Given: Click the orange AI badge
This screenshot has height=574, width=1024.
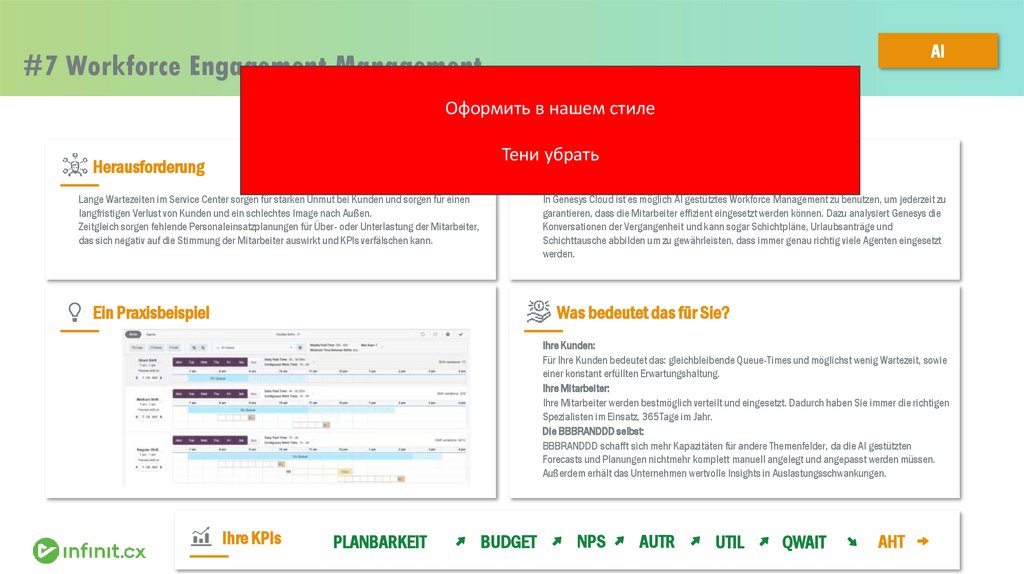Looking at the screenshot, I should [x=938, y=51].
